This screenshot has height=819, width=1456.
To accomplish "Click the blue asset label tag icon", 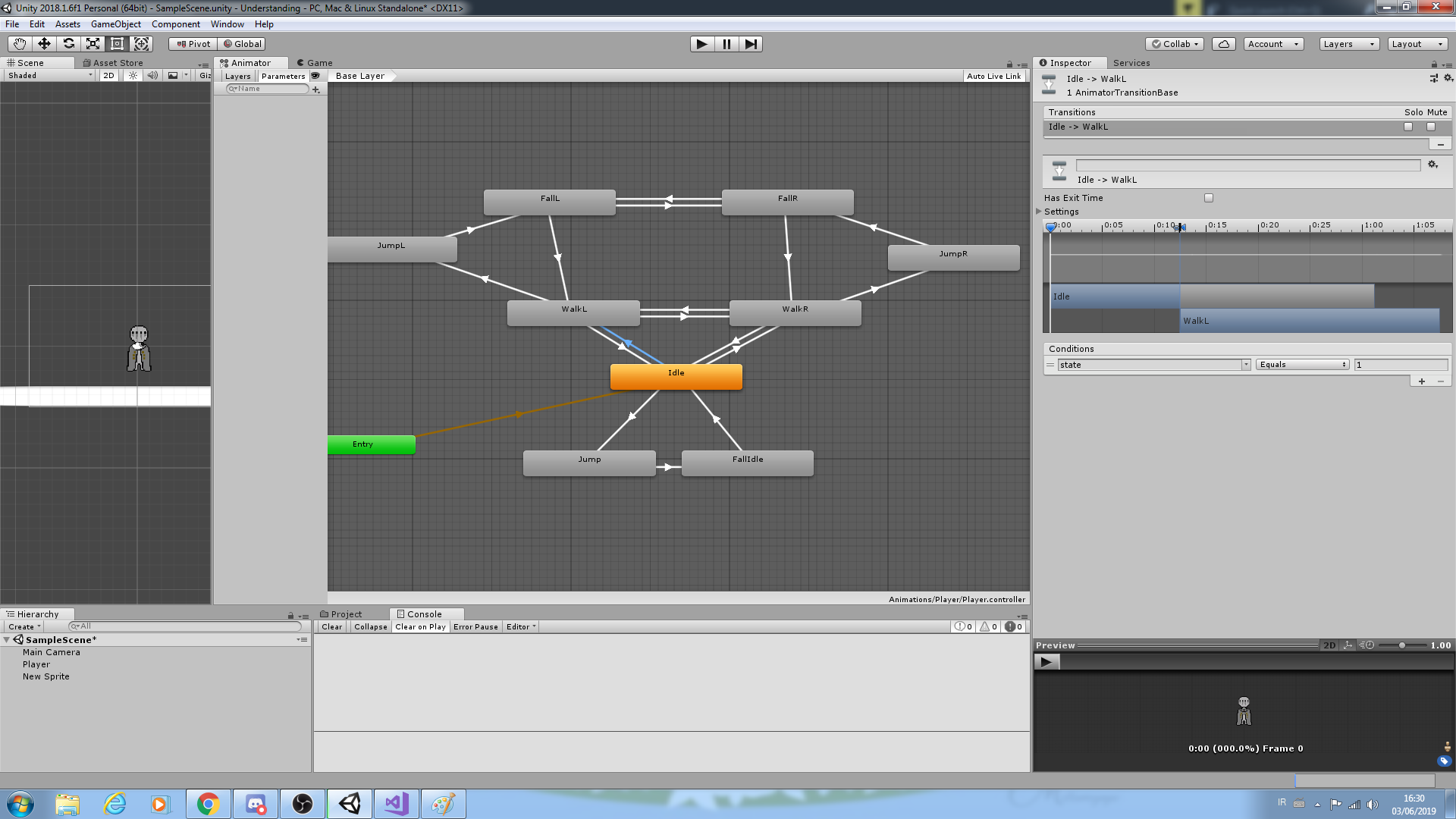I will [x=1444, y=761].
